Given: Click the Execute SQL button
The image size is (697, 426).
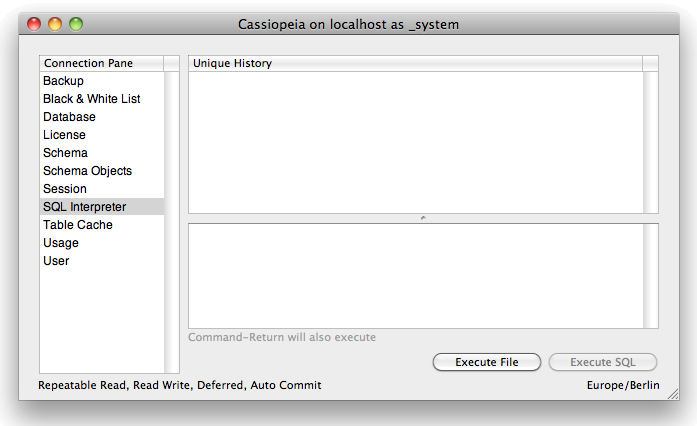Looking at the screenshot, I should point(603,362).
